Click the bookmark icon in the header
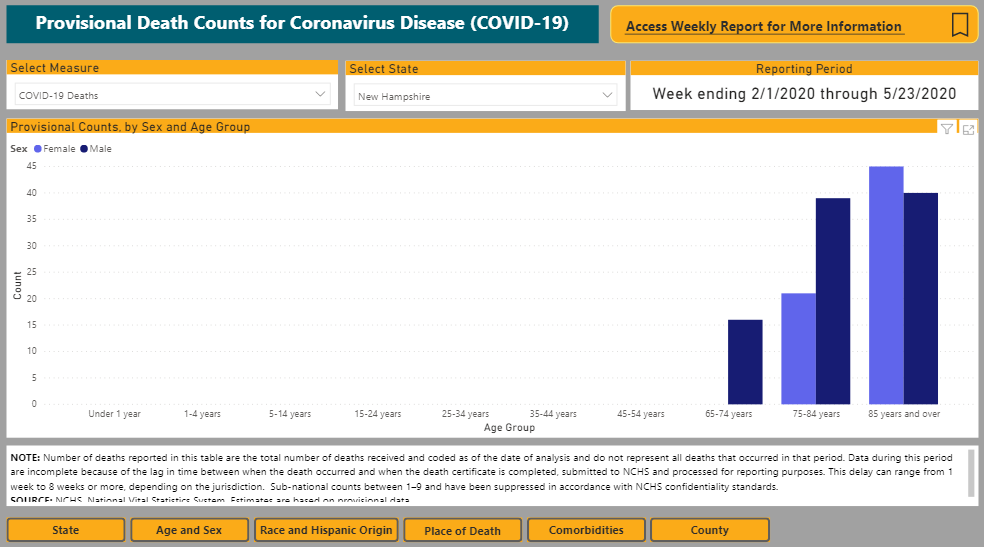985x547 pixels. (x=960, y=25)
